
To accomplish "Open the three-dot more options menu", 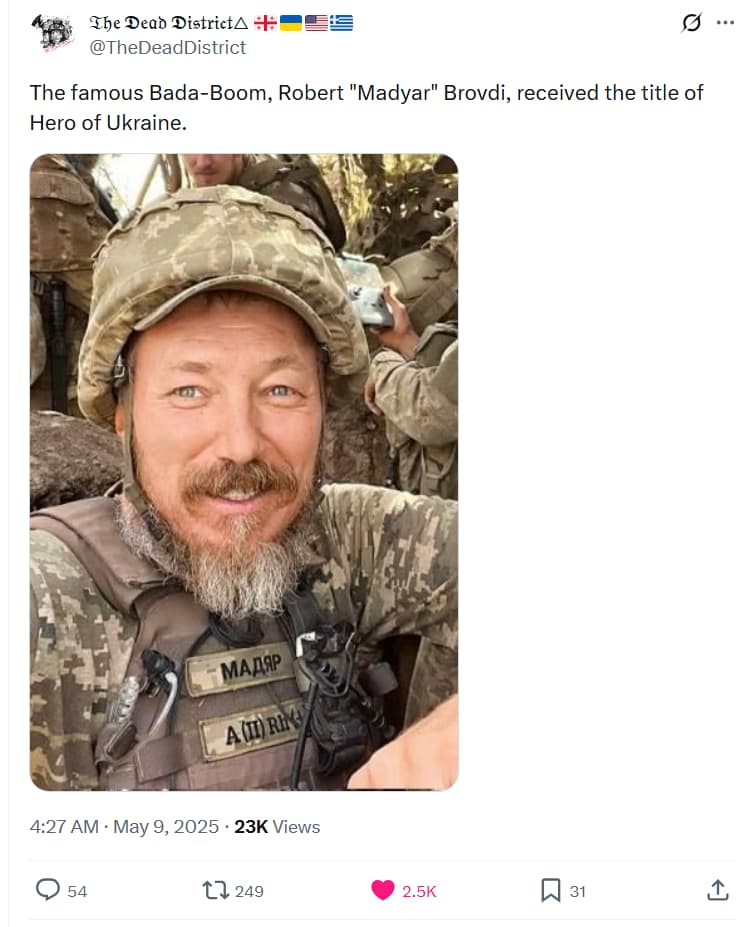I will 725,23.
